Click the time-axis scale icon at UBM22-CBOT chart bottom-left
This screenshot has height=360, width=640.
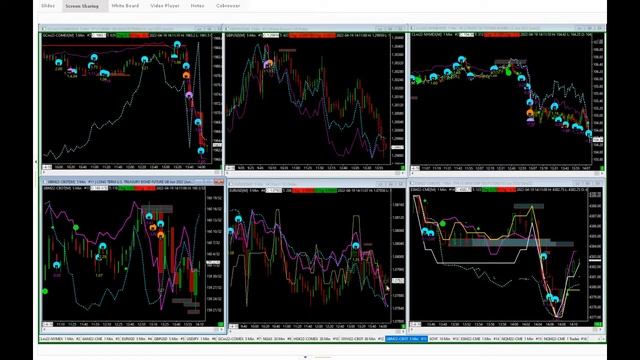click(48, 324)
